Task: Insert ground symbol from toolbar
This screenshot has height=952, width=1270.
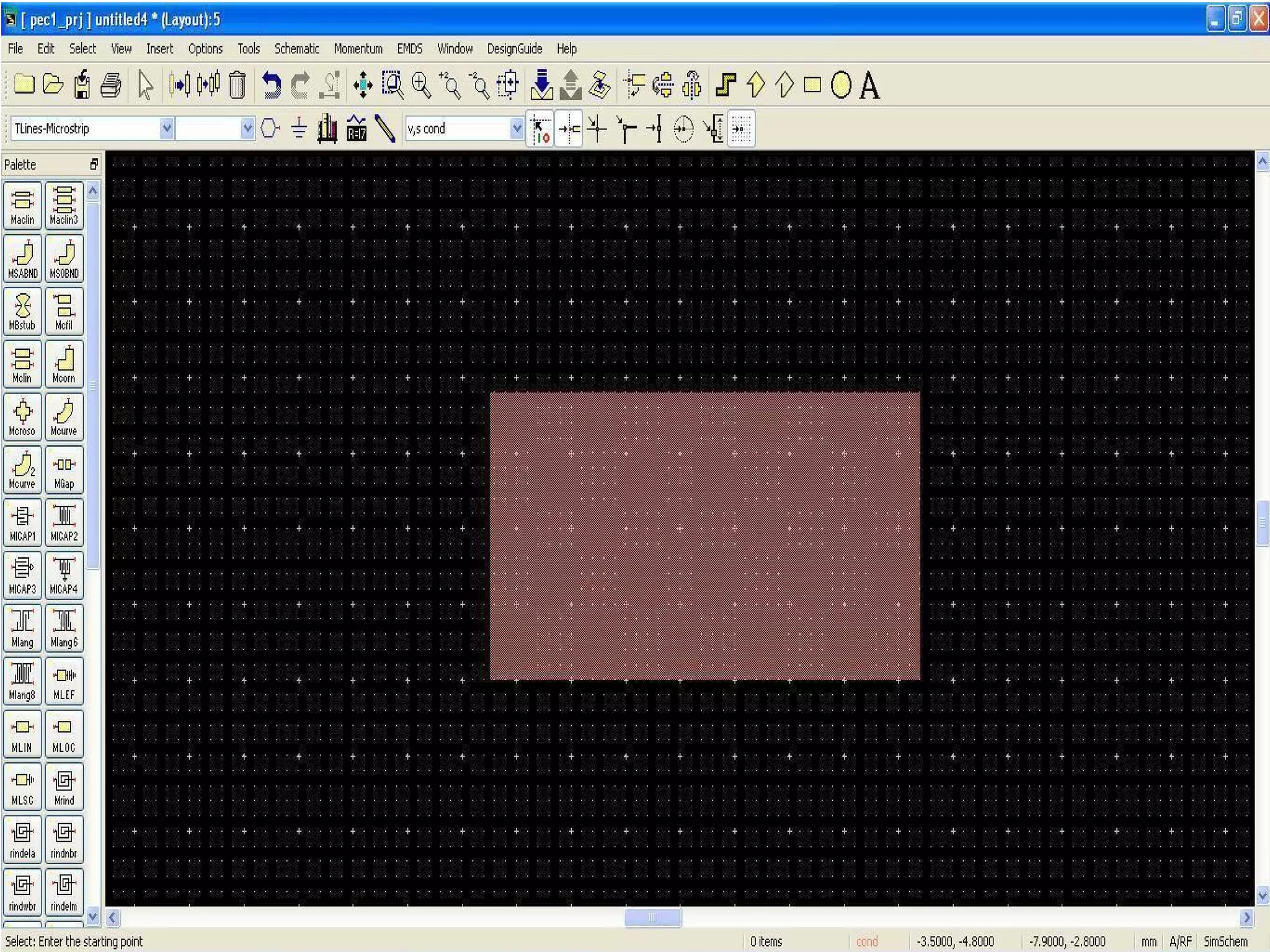Action: 299,128
